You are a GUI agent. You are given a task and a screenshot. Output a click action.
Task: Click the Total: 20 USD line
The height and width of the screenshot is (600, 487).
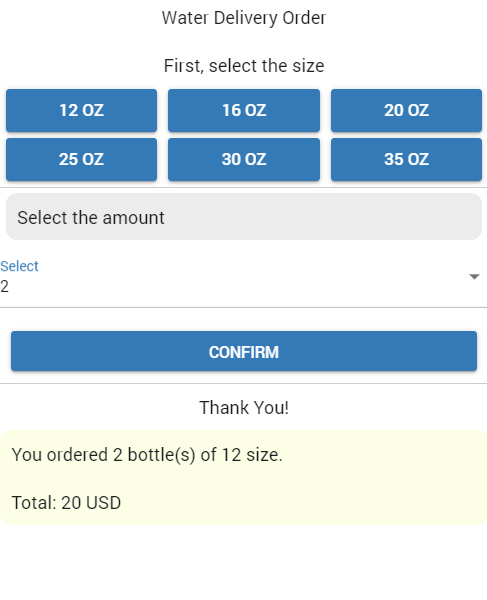click(x=66, y=503)
